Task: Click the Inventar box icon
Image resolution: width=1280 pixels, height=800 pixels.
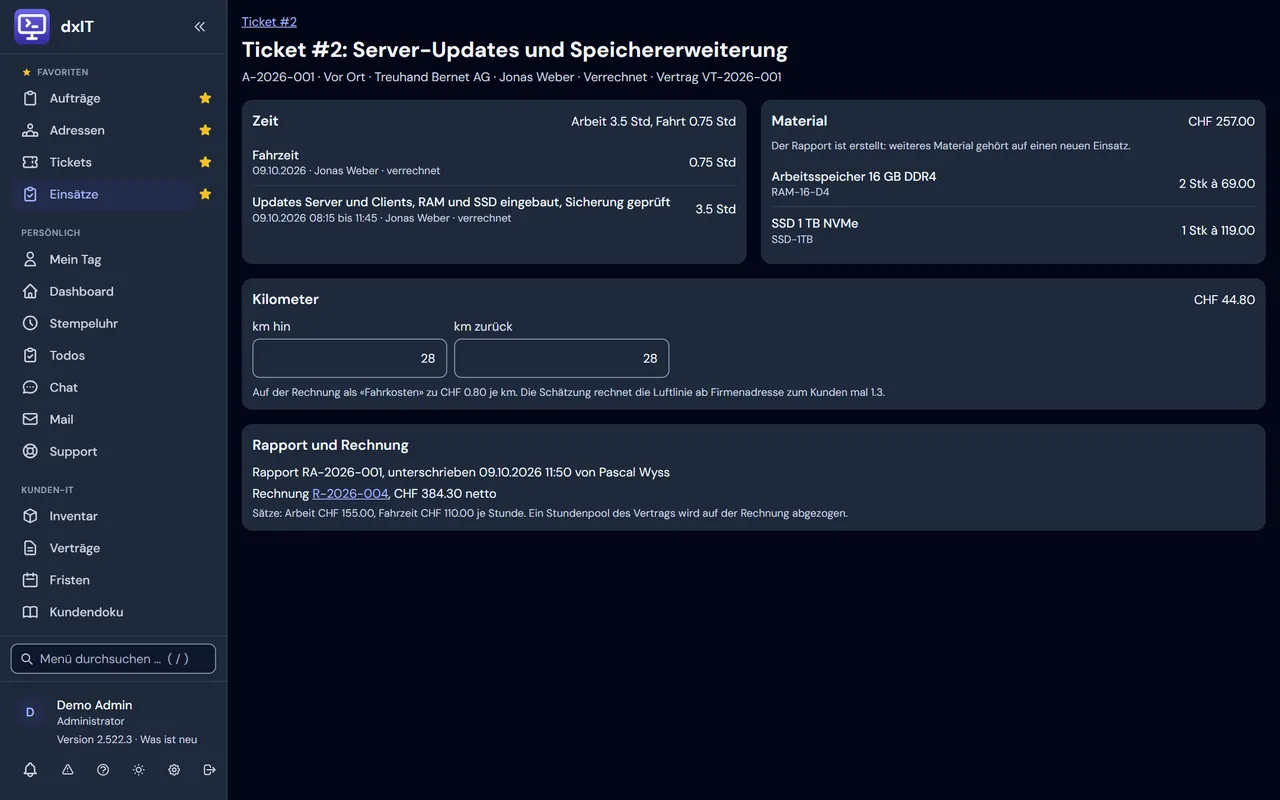Action: [30, 516]
